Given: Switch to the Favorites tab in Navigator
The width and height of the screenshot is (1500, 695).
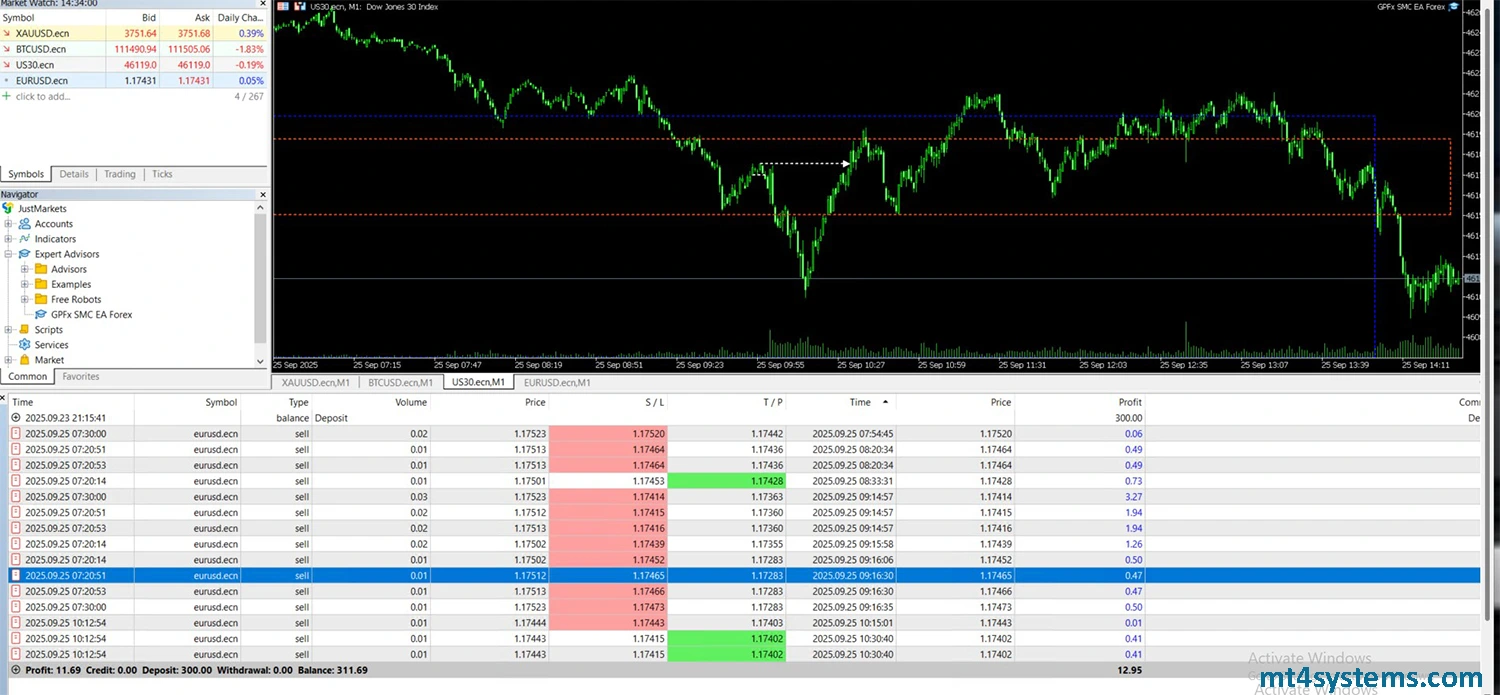Looking at the screenshot, I should pos(81,377).
